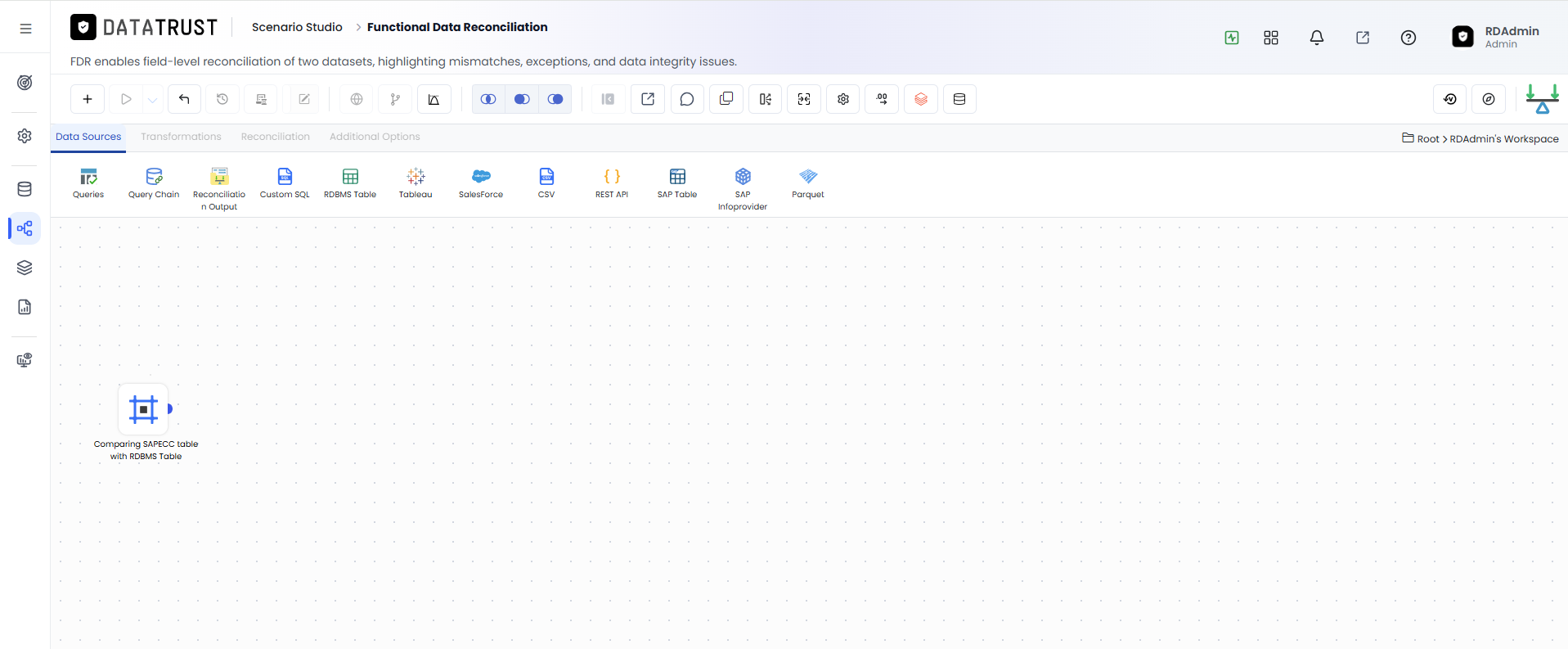Viewport: 1568px width, 649px height.
Task: Add an RDBMS Table data source
Action: pos(350,183)
